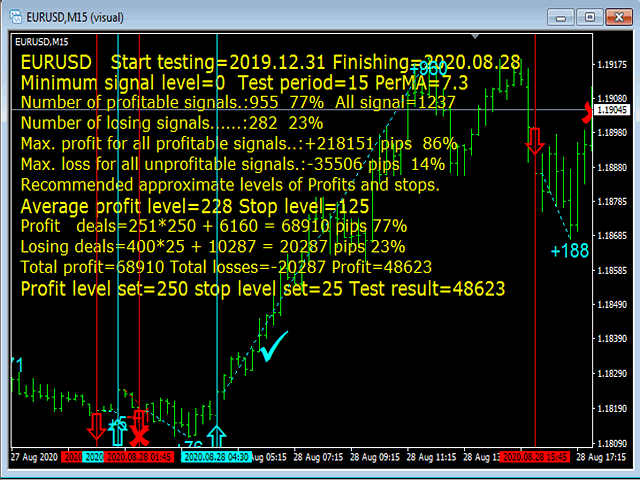Click the 1.18090 price axis value
This screenshot has height=480, width=640.
click(x=612, y=443)
